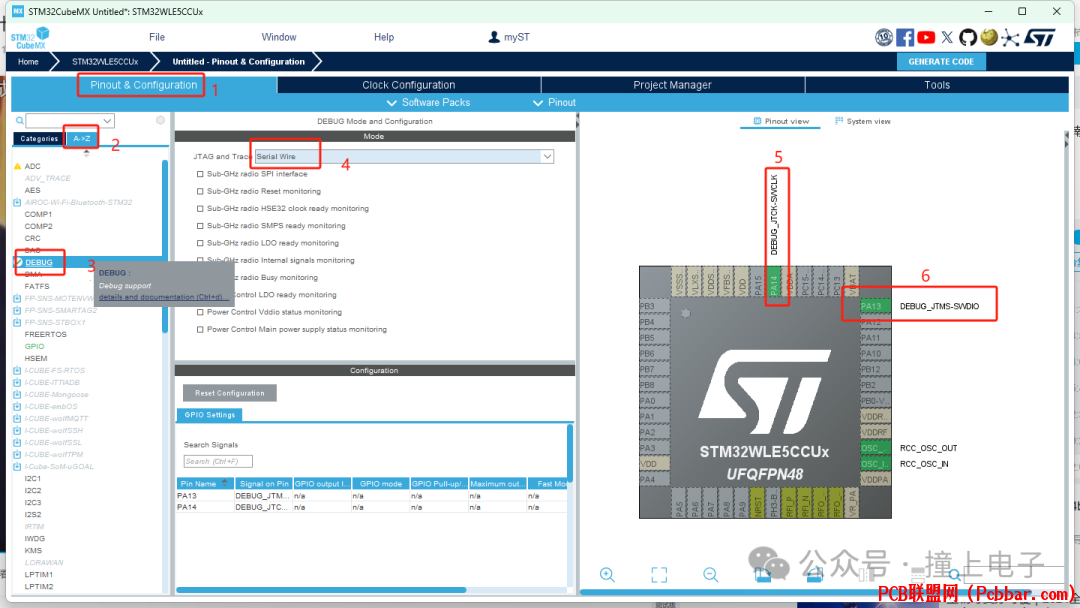
Task: Zoom out on the chip pinout
Action: point(711,574)
